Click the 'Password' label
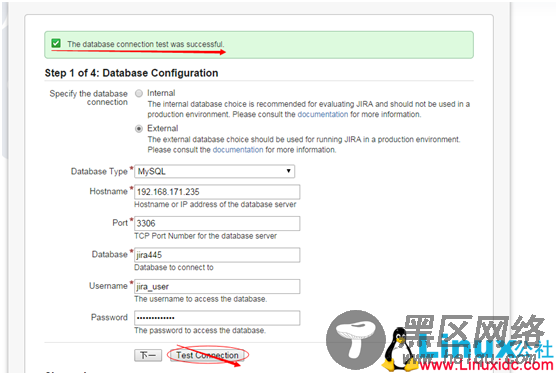Screen dimensions: 558x375 point(109,317)
